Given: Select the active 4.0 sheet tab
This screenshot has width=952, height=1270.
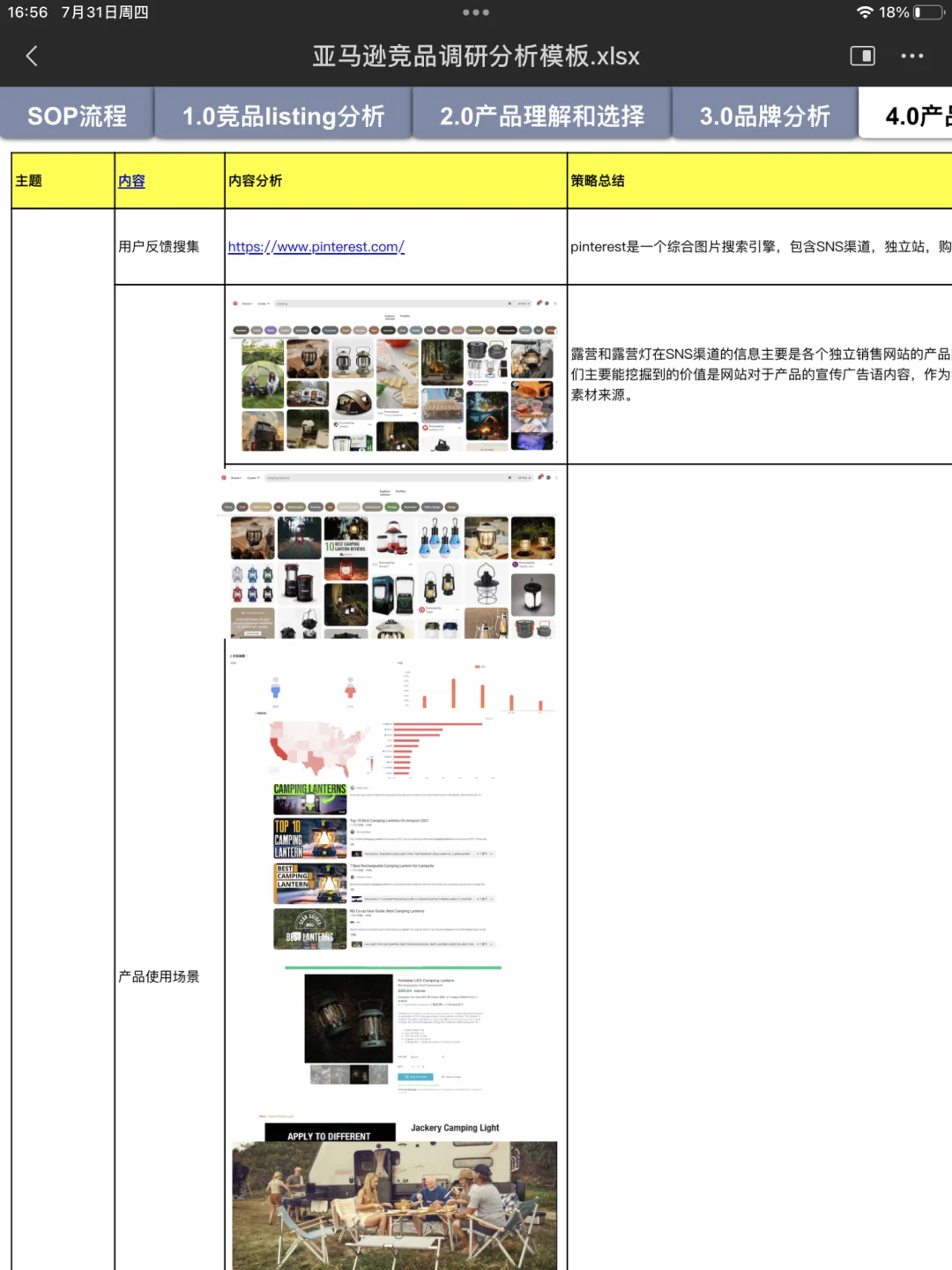Looking at the screenshot, I should pyautogui.click(x=906, y=116).
